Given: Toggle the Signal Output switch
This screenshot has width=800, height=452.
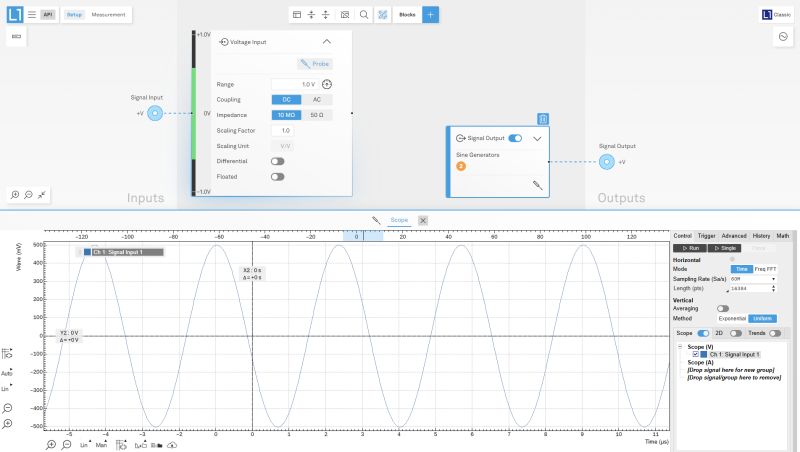Looking at the screenshot, I should (515, 138).
